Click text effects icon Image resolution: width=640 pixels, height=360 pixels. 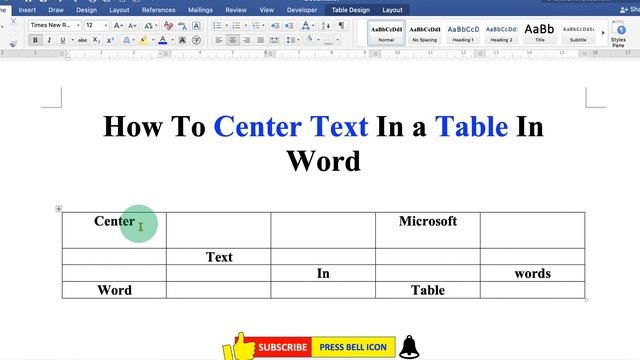click(x=127, y=40)
